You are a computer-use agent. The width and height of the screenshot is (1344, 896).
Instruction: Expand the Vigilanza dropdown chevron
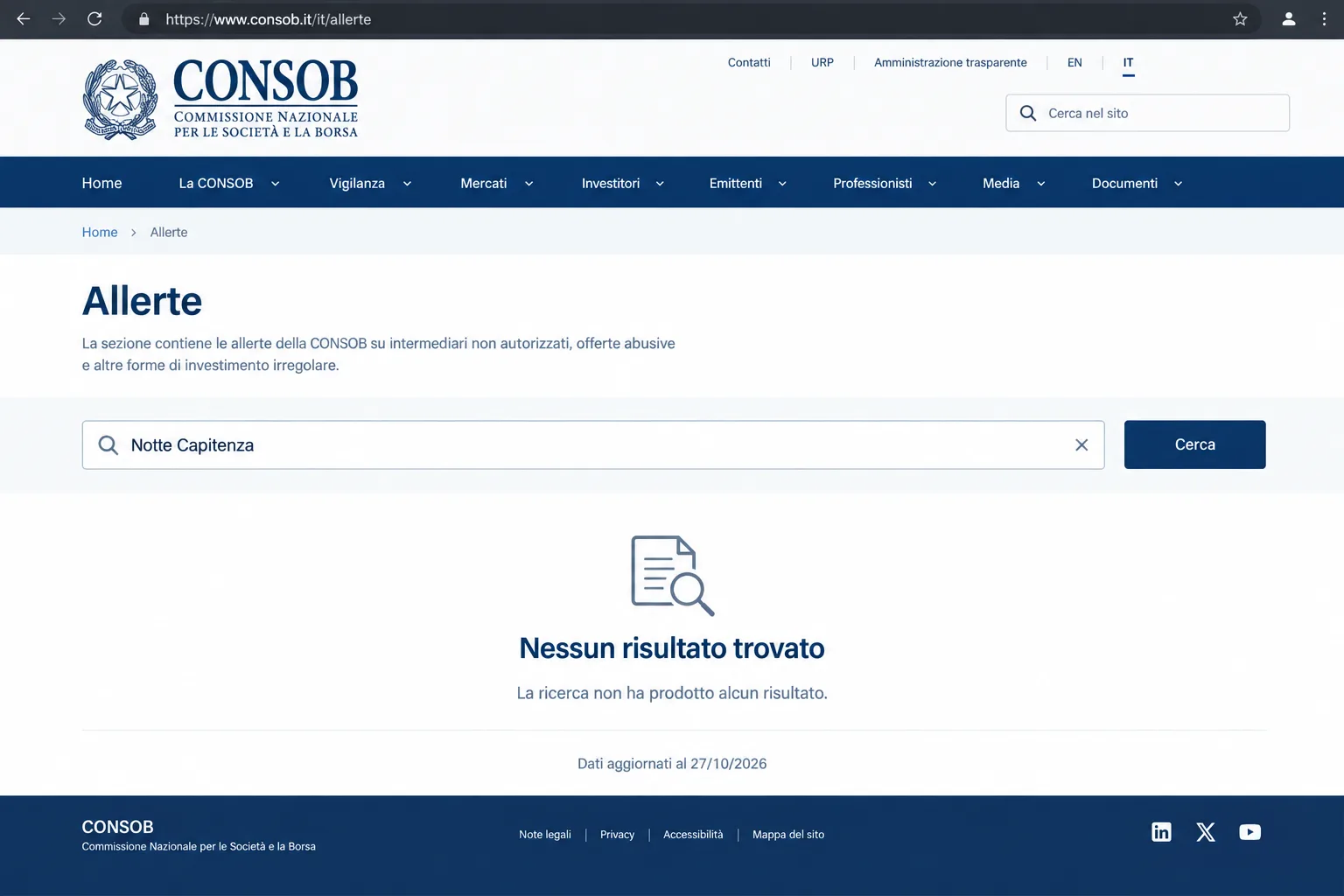click(407, 184)
